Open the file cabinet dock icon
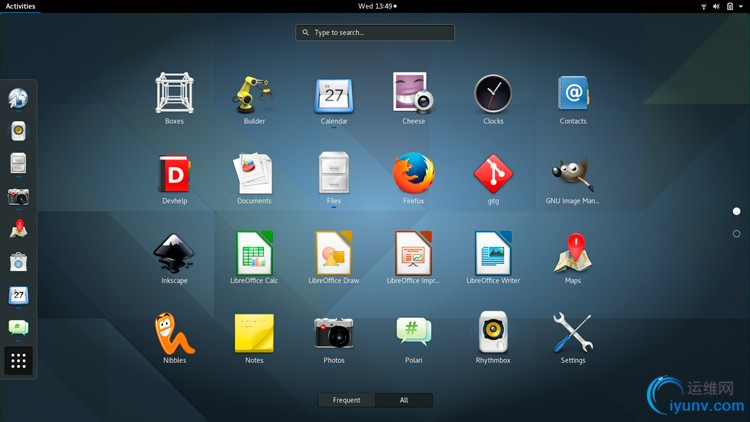This screenshot has height=422, width=750. pyautogui.click(x=18, y=163)
